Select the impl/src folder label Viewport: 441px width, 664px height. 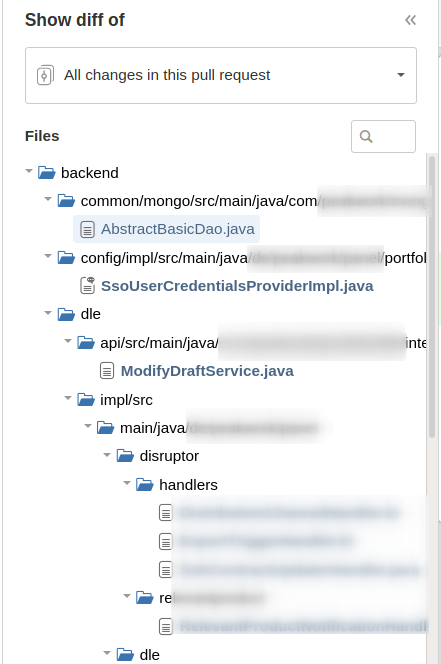coord(126,400)
